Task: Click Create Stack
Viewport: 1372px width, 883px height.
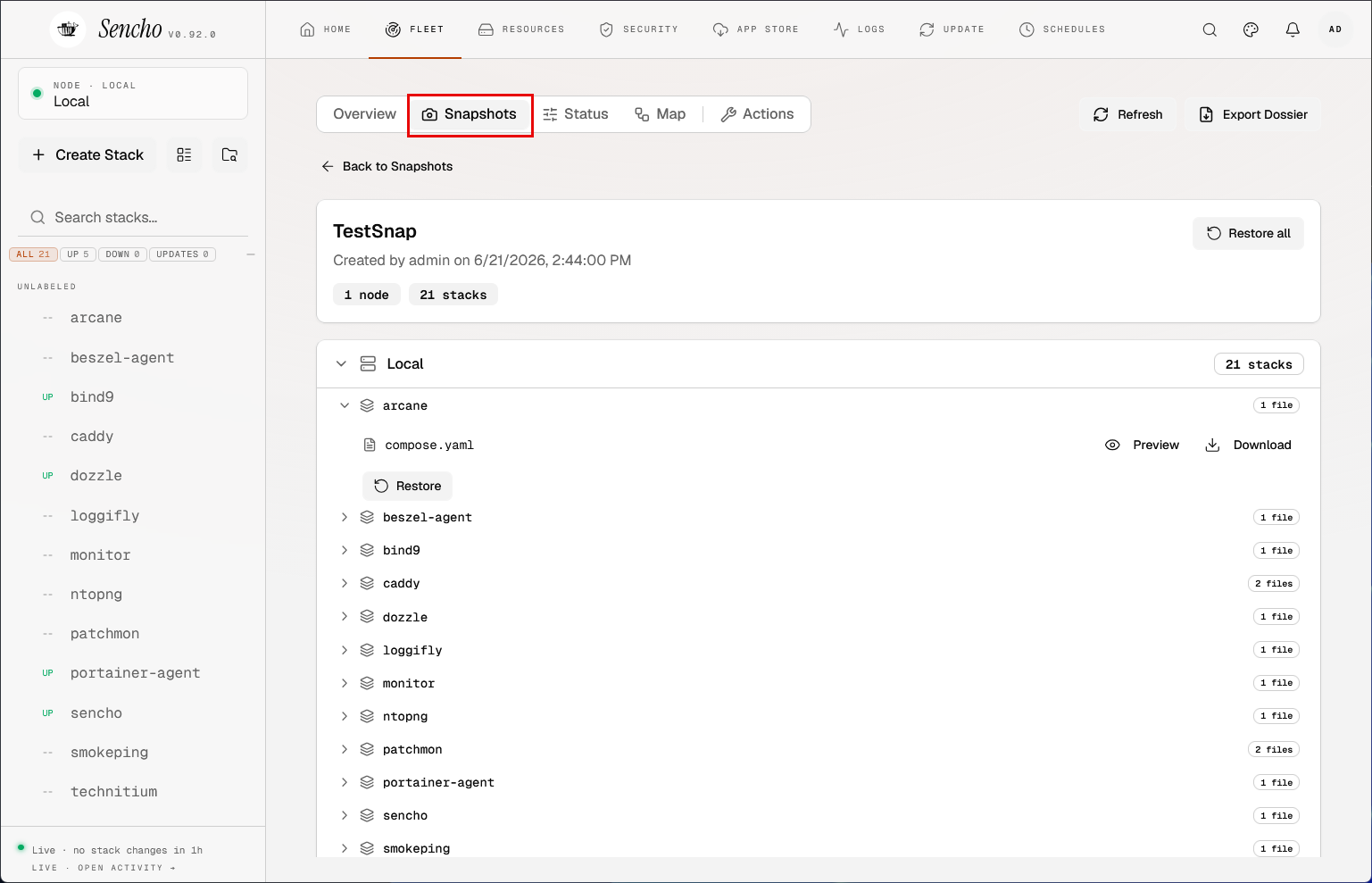Action: click(x=87, y=154)
